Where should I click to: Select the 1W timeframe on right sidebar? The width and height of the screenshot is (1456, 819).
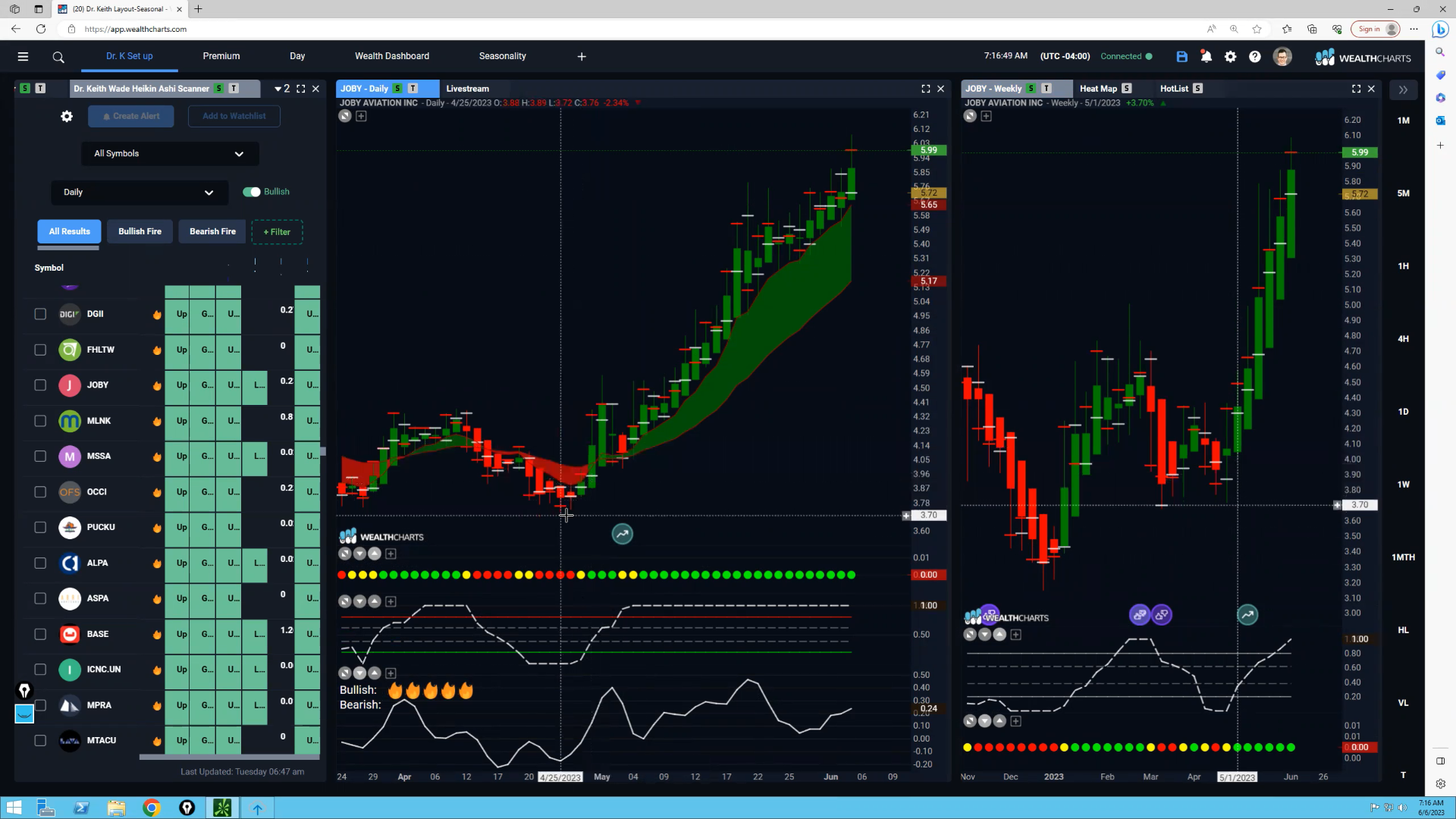(x=1403, y=485)
